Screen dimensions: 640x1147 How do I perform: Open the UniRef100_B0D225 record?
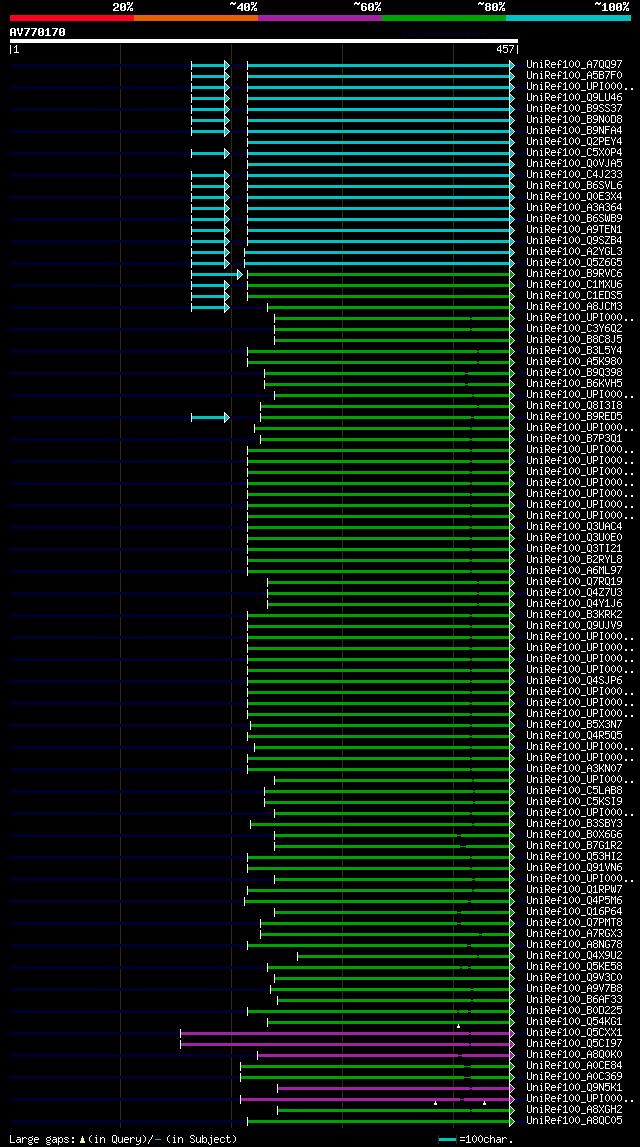click(574, 1012)
